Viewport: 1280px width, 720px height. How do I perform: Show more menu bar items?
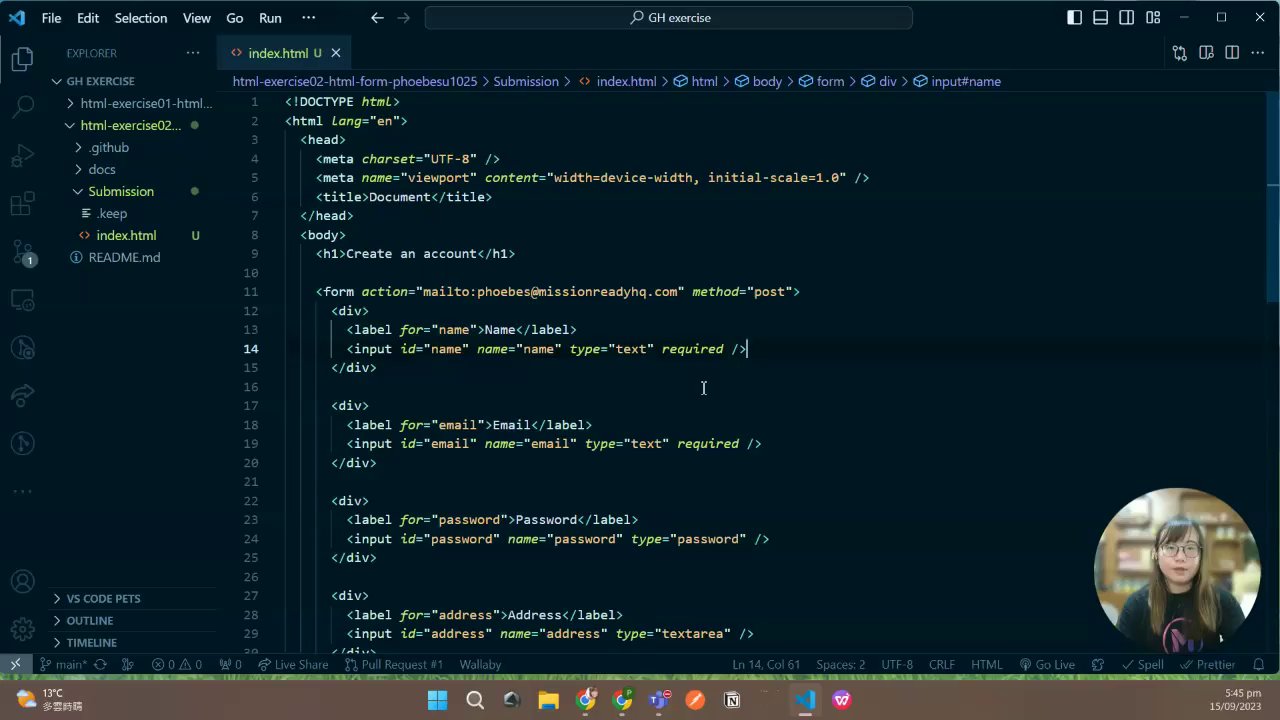[x=308, y=17]
